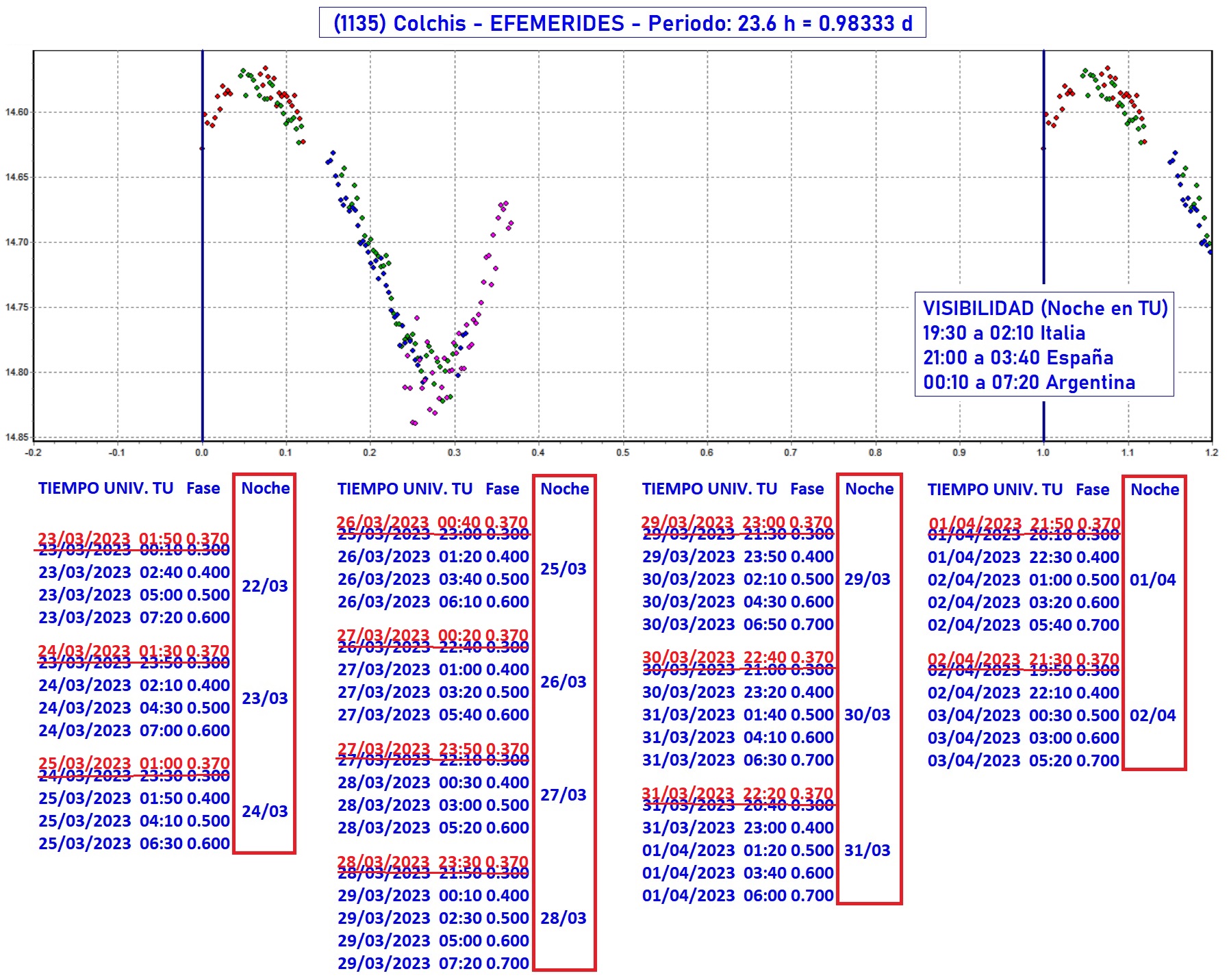The width and height of the screenshot is (1229, 980).
Task: Click night label 23/03
Action: (265, 699)
